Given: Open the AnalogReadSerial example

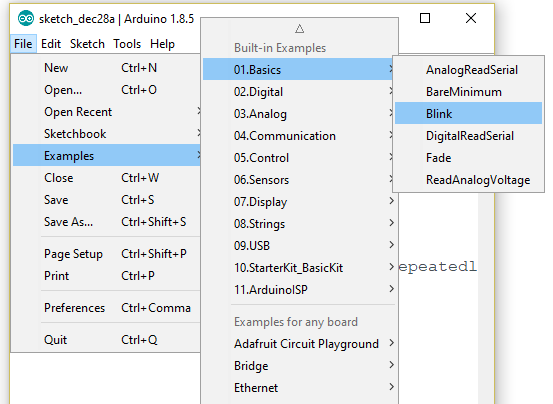Looking at the screenshot, I should pos(468,69).
